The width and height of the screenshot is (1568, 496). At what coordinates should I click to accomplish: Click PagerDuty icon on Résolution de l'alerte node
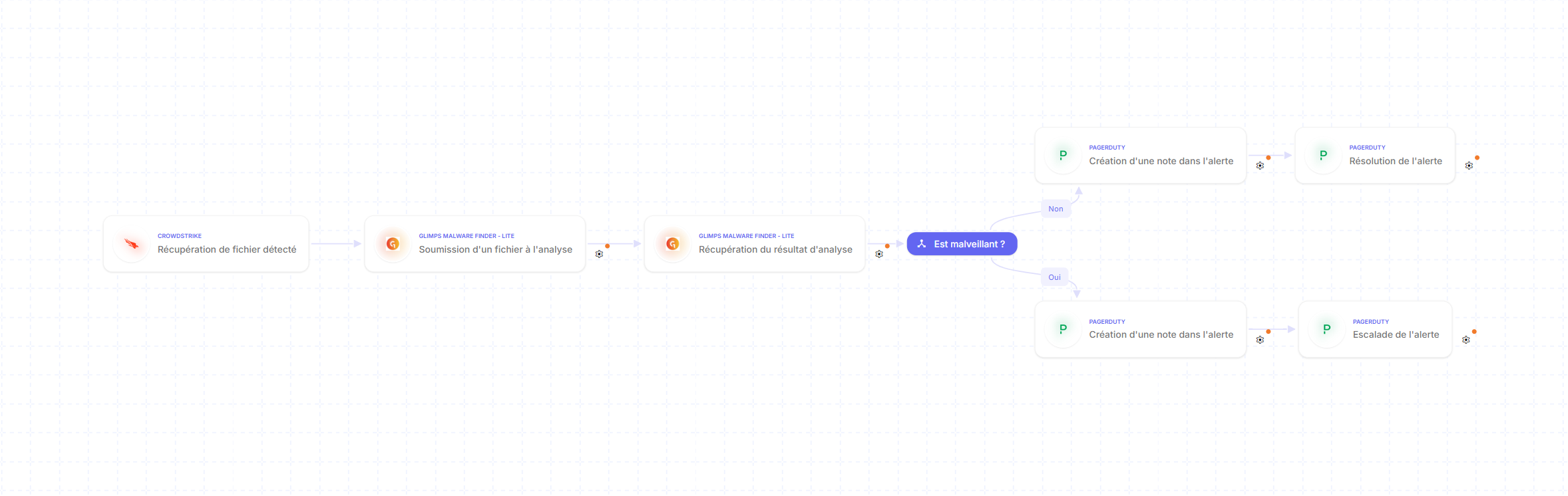point(1323,155)
